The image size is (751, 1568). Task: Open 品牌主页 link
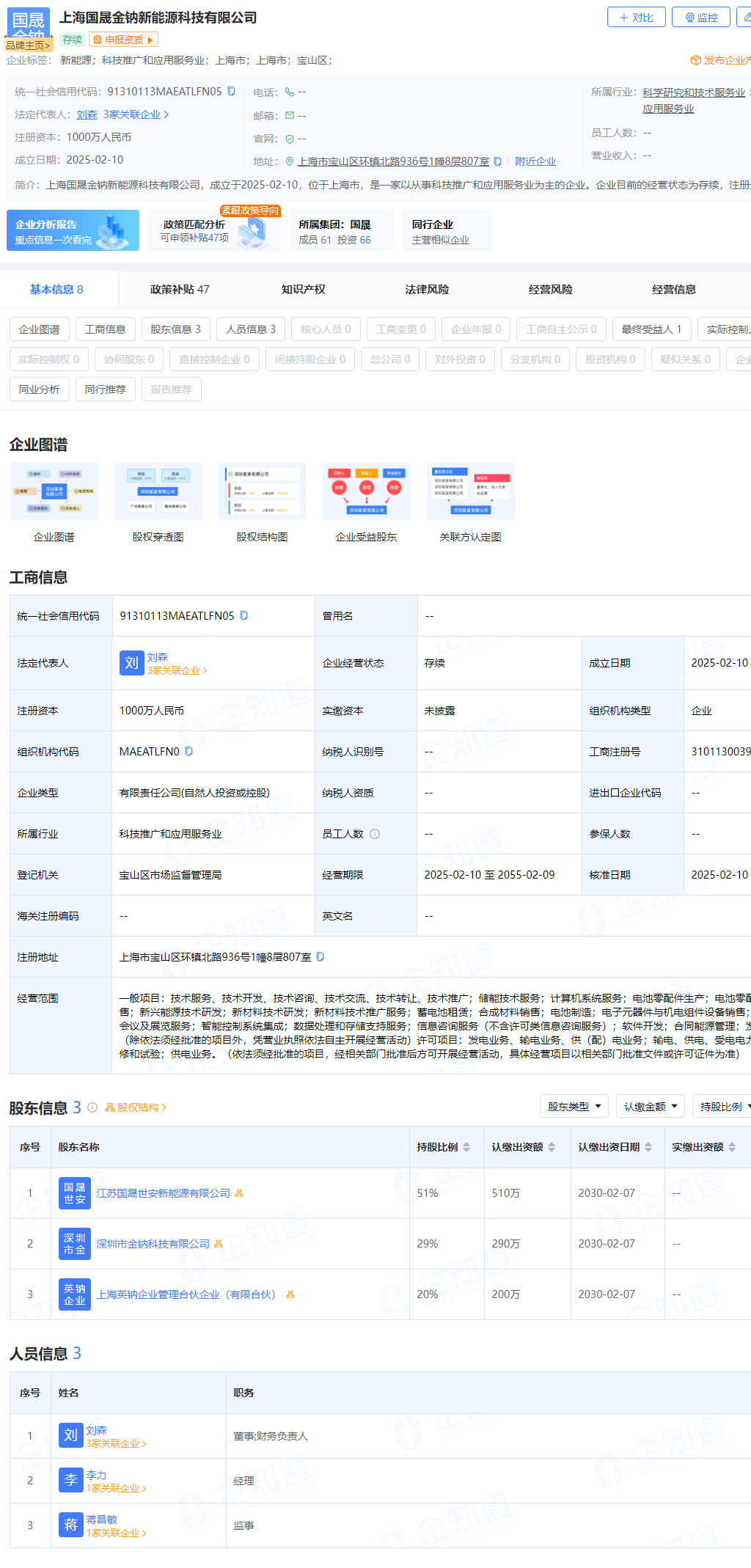(29, 45)
